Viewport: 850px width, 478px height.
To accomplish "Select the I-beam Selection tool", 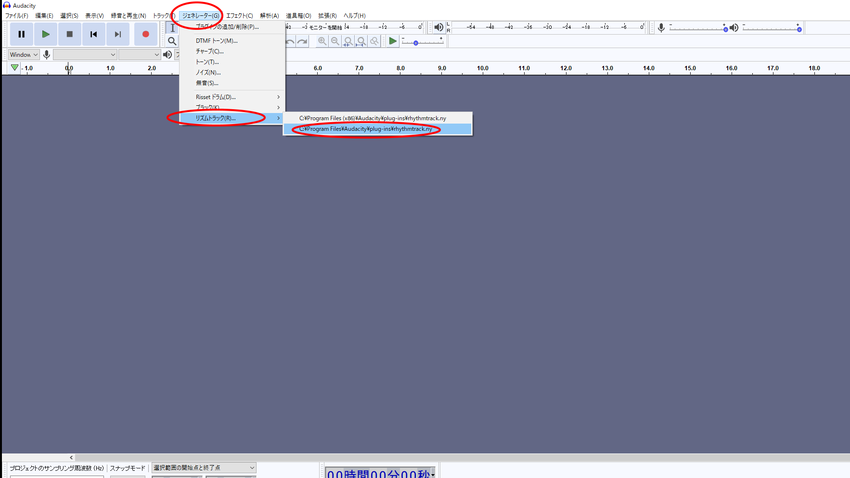I will (172, 28).
